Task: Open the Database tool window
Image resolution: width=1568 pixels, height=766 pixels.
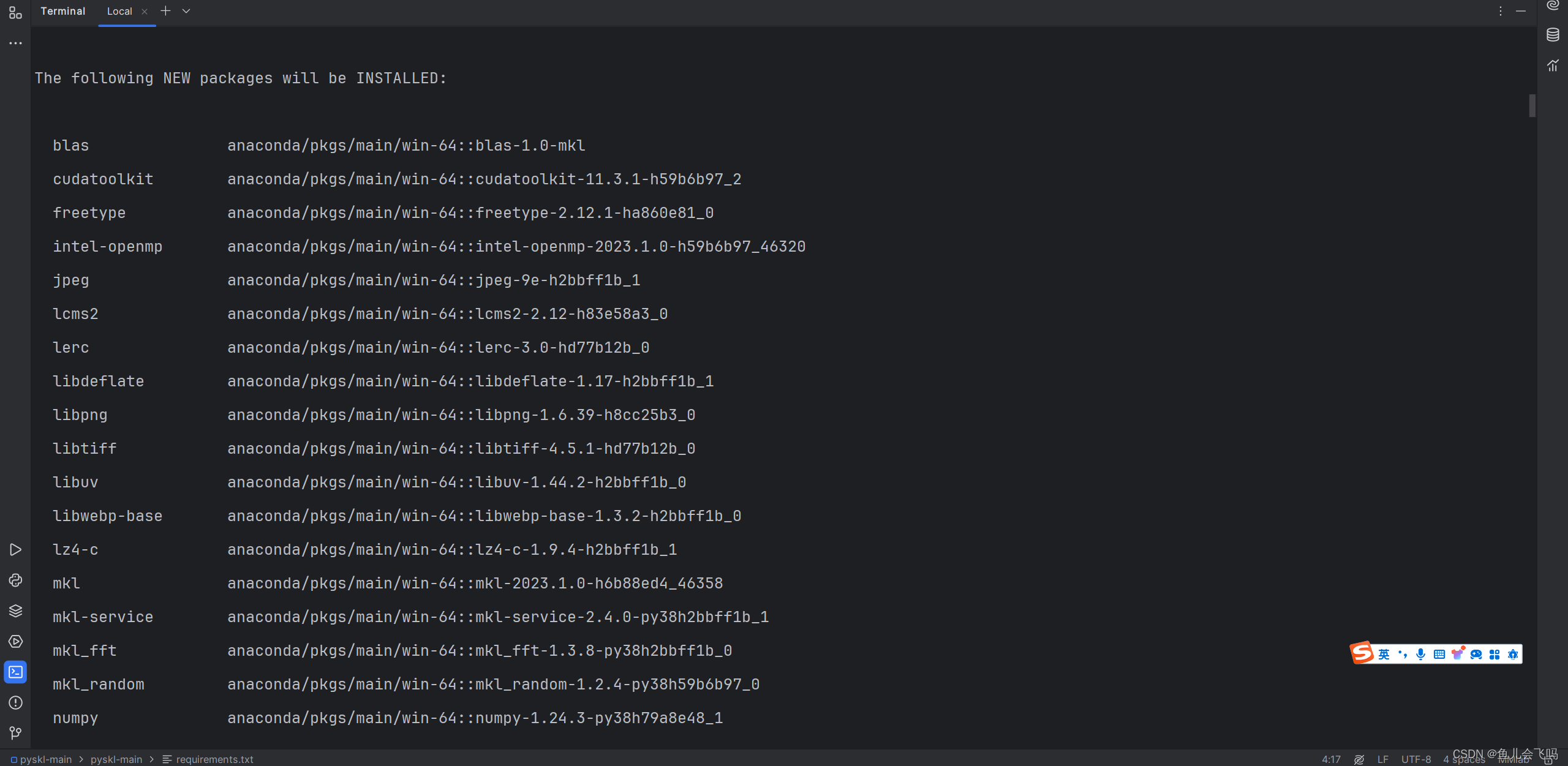Action: pyautogui.click(x=1553, y=35)
